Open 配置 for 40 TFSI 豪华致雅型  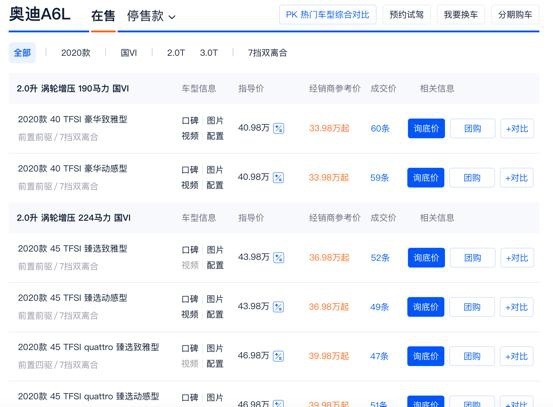[x=215, y=136]
